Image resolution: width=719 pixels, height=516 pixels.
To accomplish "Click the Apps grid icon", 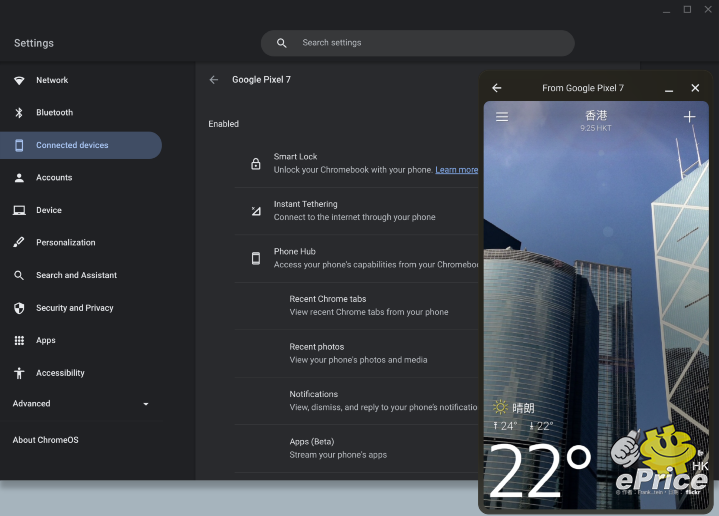I will 19,340.
